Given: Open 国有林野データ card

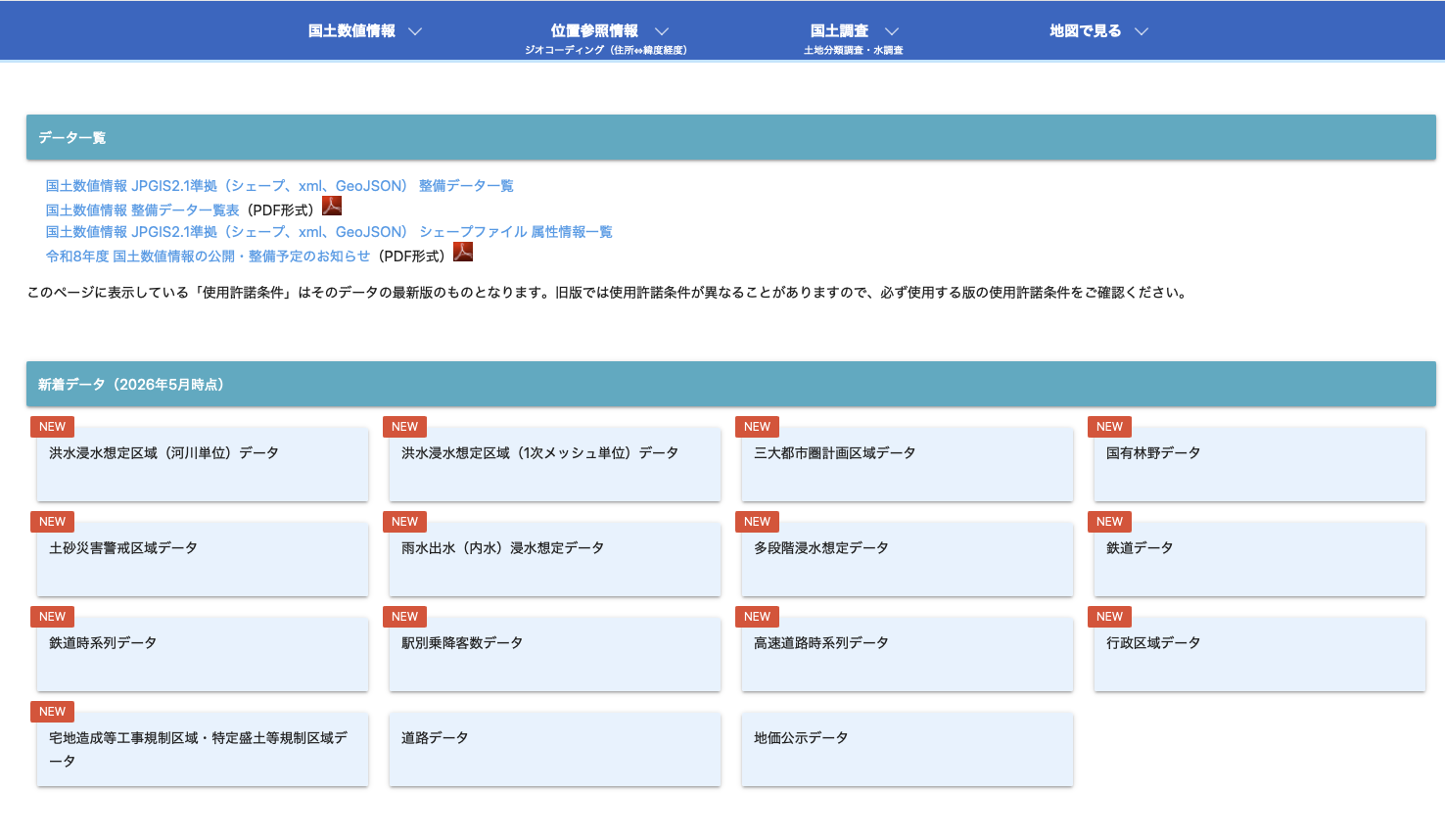Looking at the screenshot, I should 1260,465.
